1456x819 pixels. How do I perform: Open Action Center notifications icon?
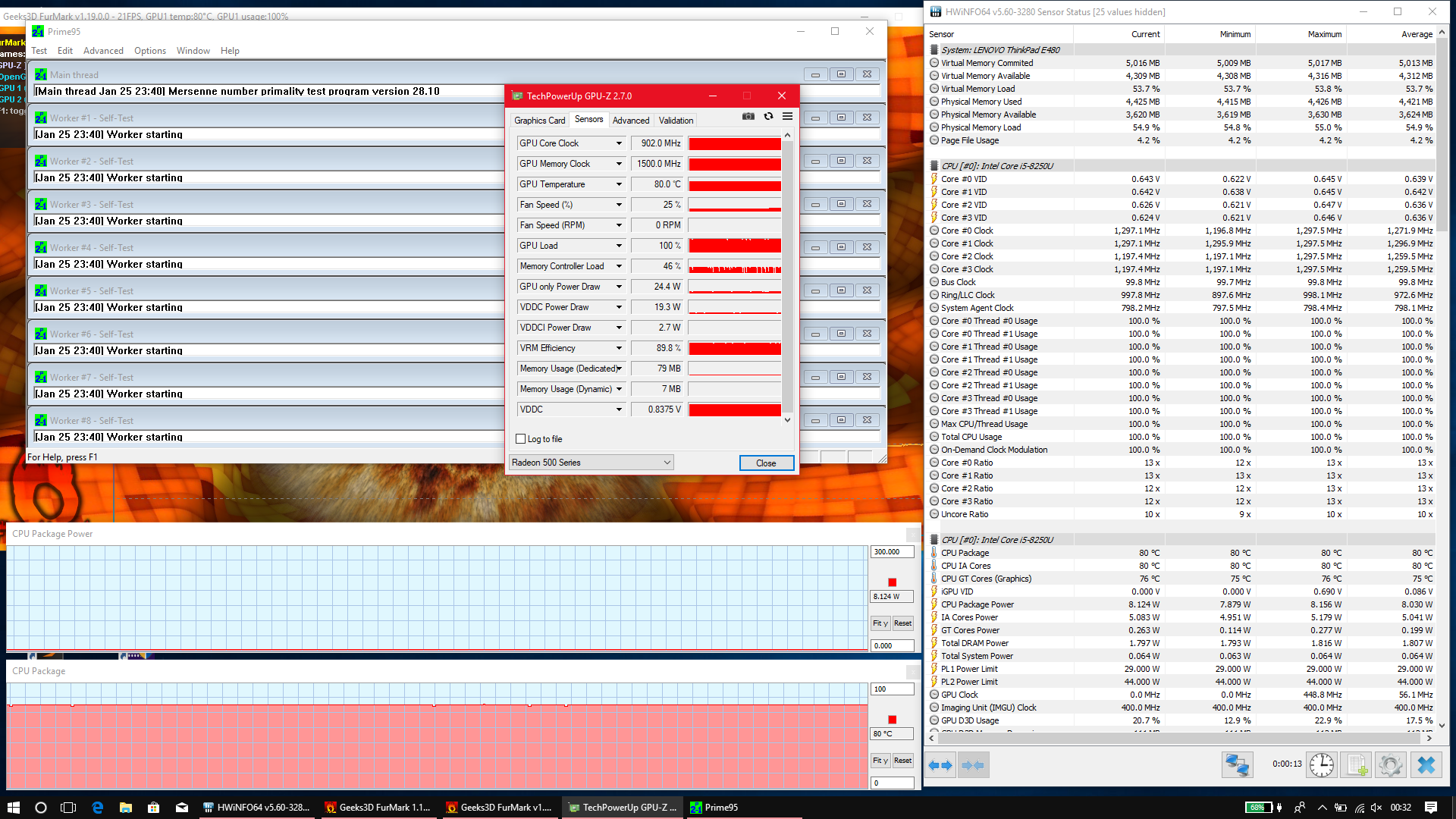pos(1431,808)
